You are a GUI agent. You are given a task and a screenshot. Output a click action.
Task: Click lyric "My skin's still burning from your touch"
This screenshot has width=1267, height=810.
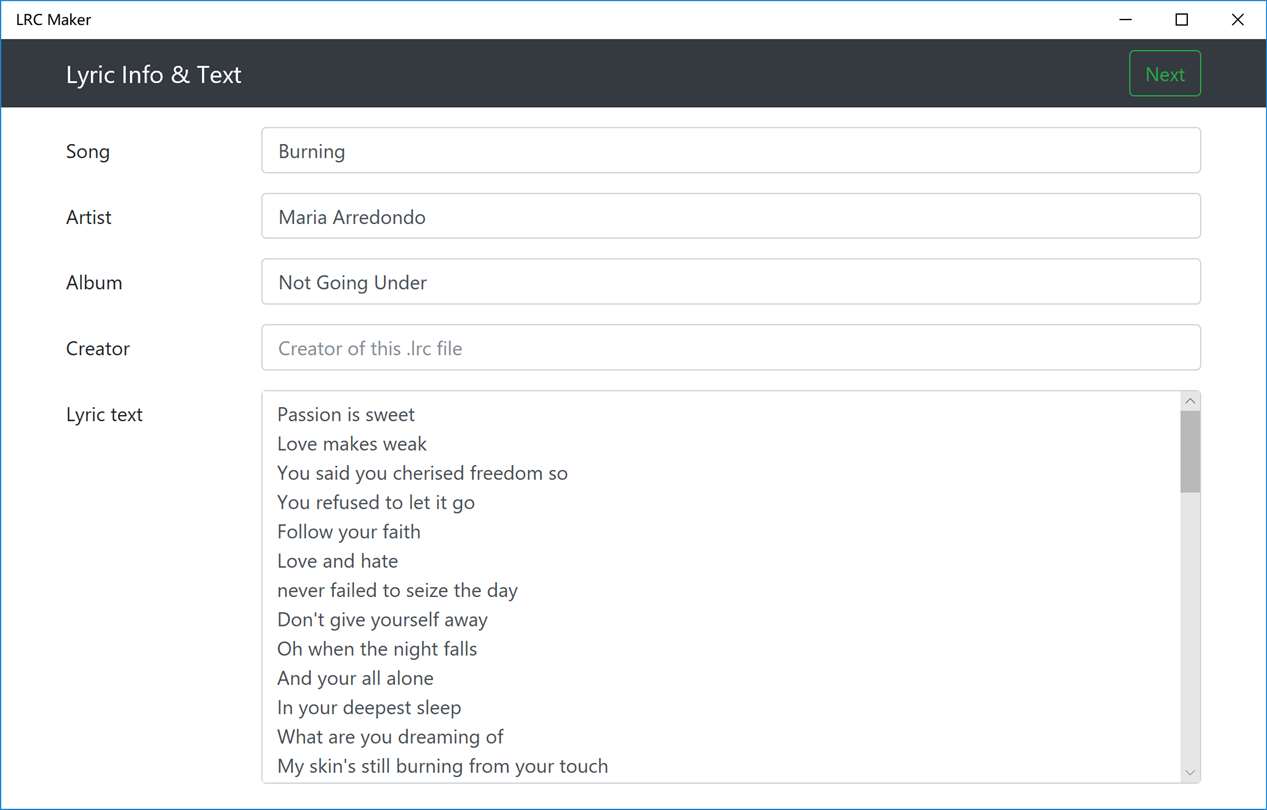[442, 766]
